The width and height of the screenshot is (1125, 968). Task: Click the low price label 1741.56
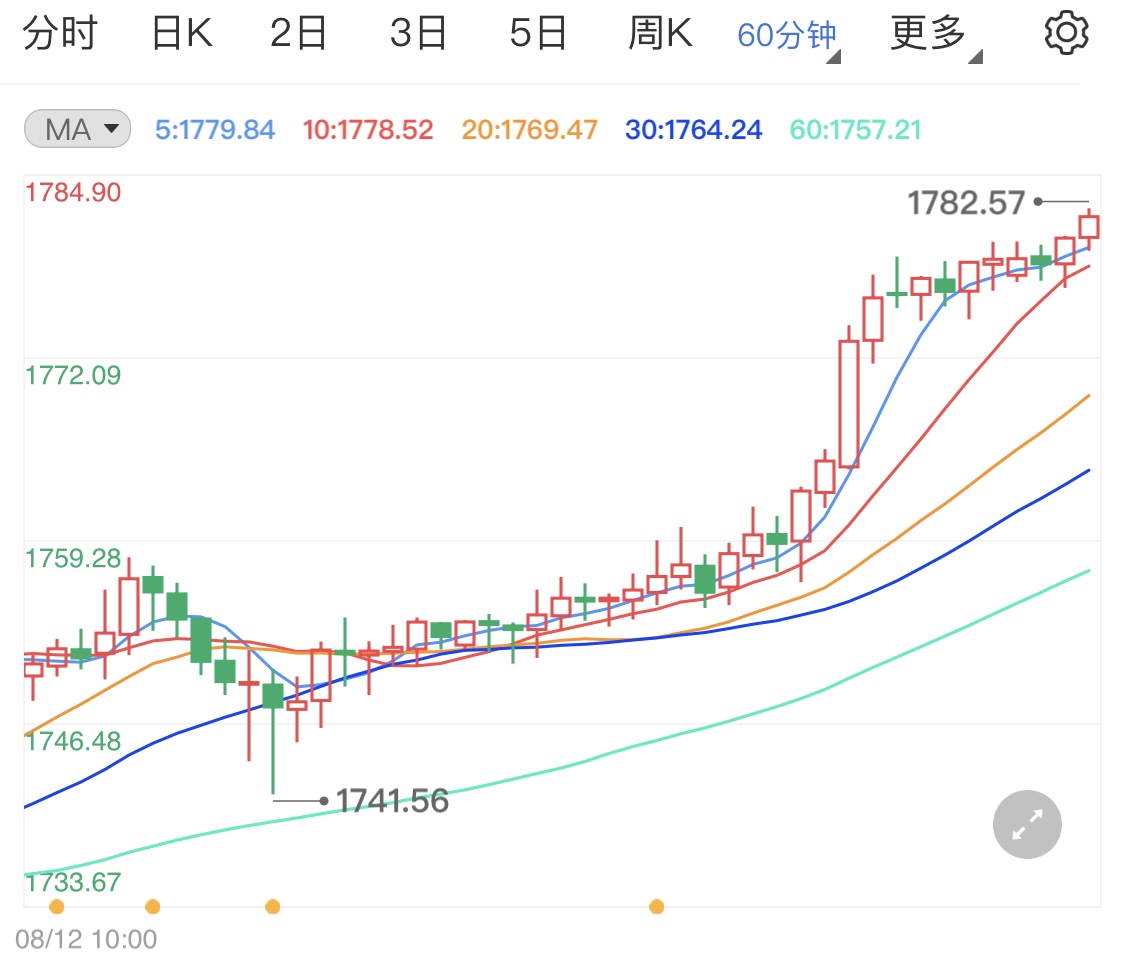pos(392,801)
